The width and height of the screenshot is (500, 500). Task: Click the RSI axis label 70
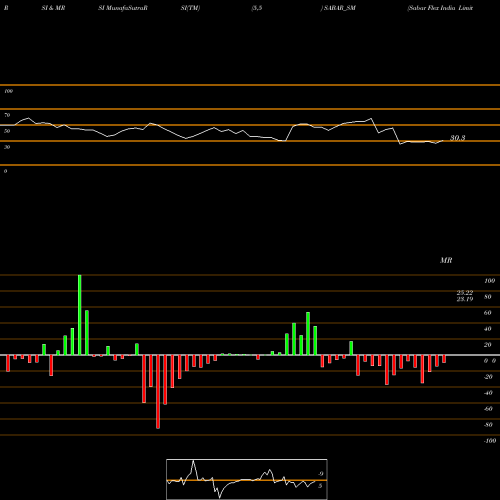[7, 115]
